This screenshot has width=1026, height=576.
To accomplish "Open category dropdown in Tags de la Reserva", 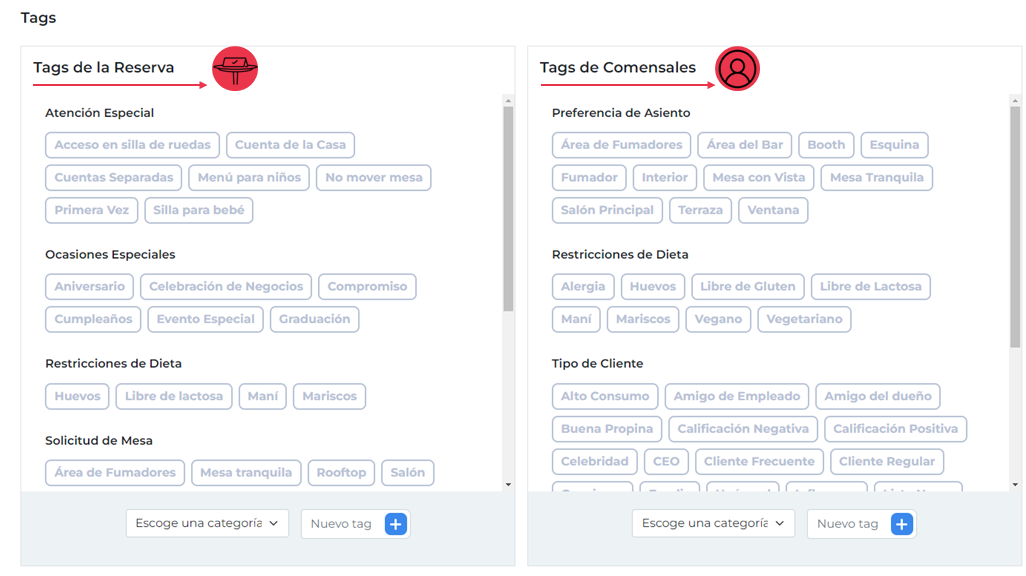I will pyautogui.click(x=207, y=523).
